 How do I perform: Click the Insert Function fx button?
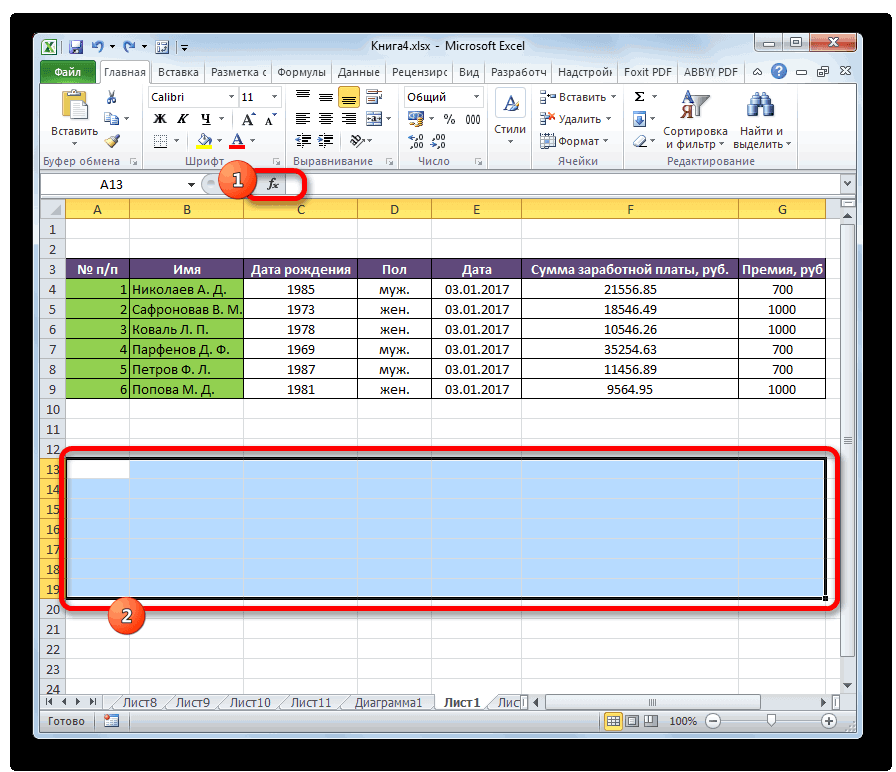point(272,184)
